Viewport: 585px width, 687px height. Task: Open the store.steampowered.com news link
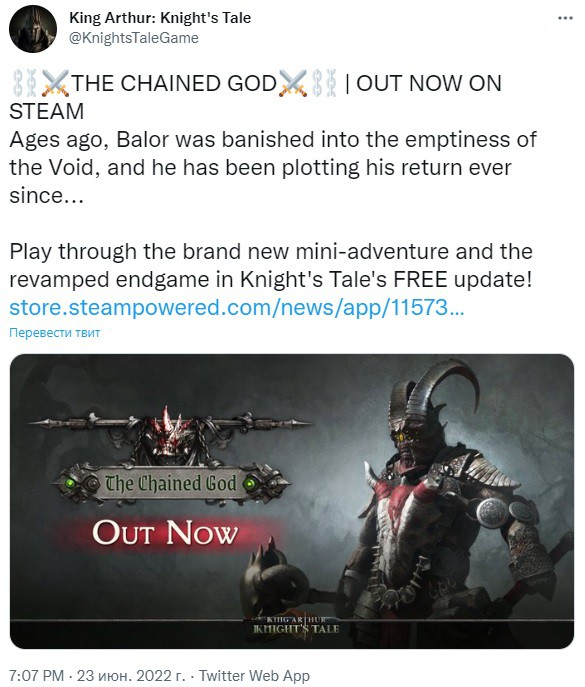[237, 307]
